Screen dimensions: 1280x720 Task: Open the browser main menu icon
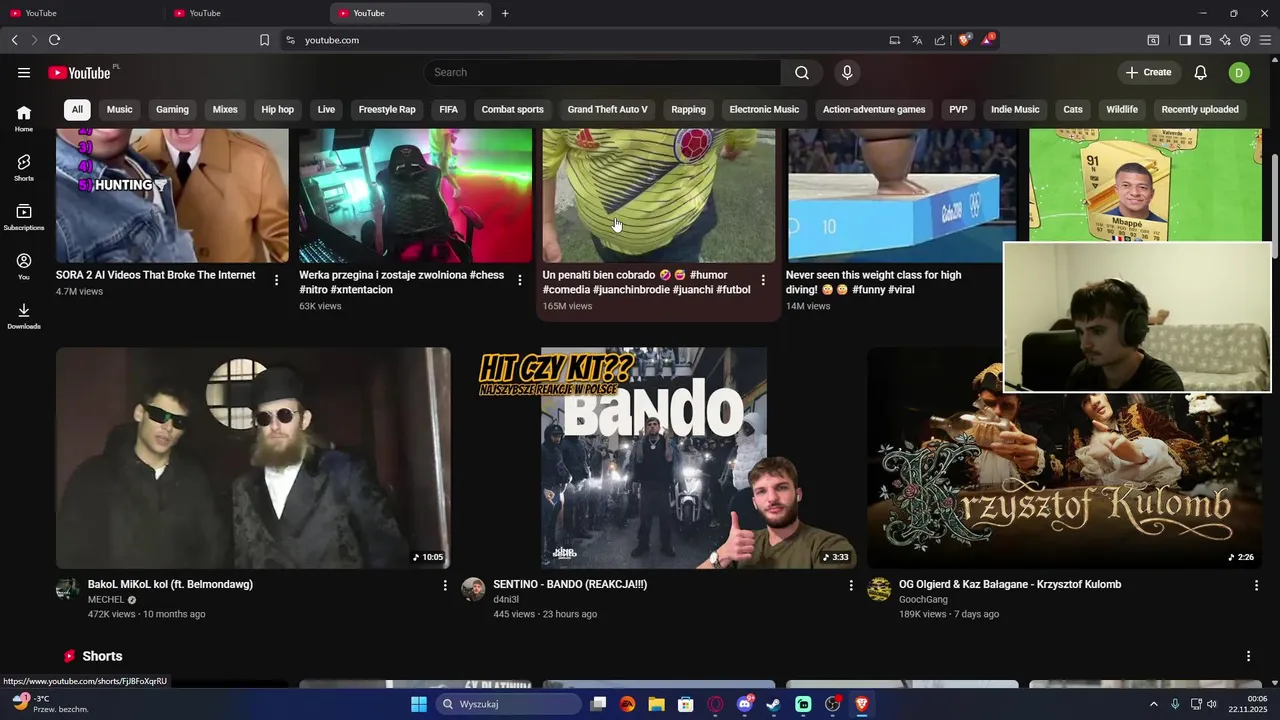1265,40
